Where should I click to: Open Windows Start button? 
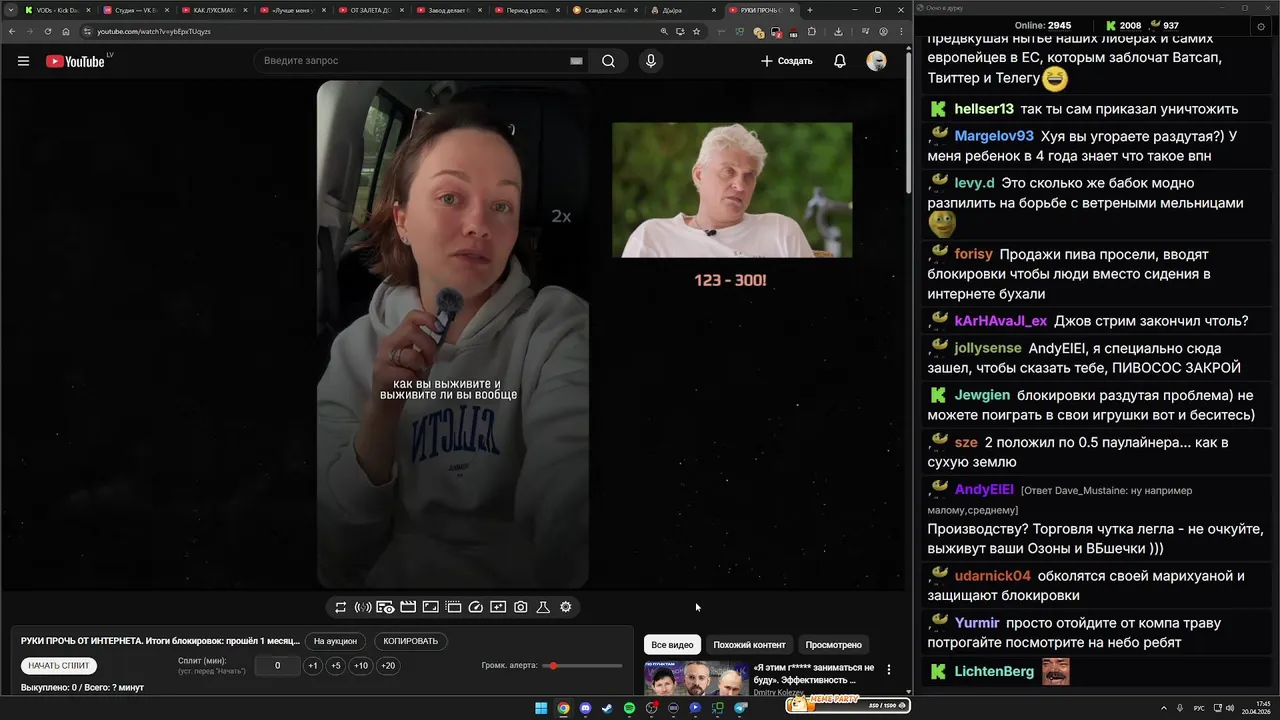(x=541, y=708)
